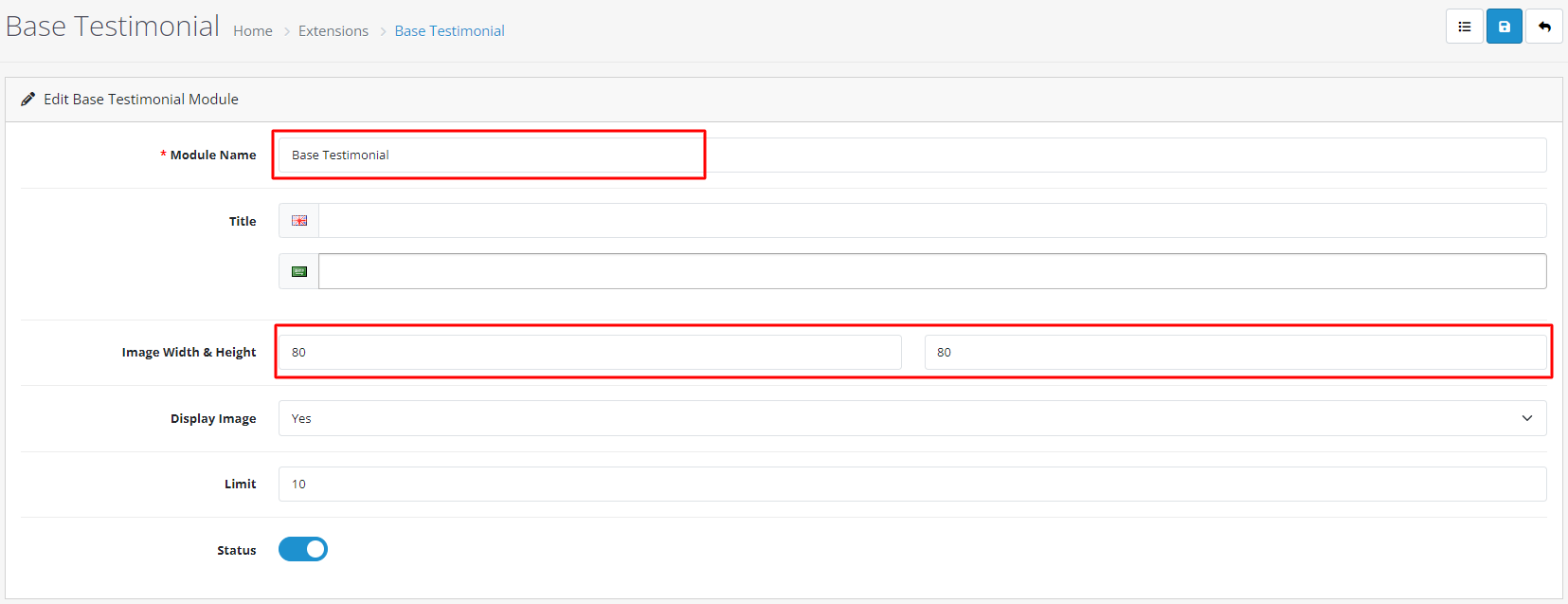Click the English flag icon beside Title

pos(299,221)
